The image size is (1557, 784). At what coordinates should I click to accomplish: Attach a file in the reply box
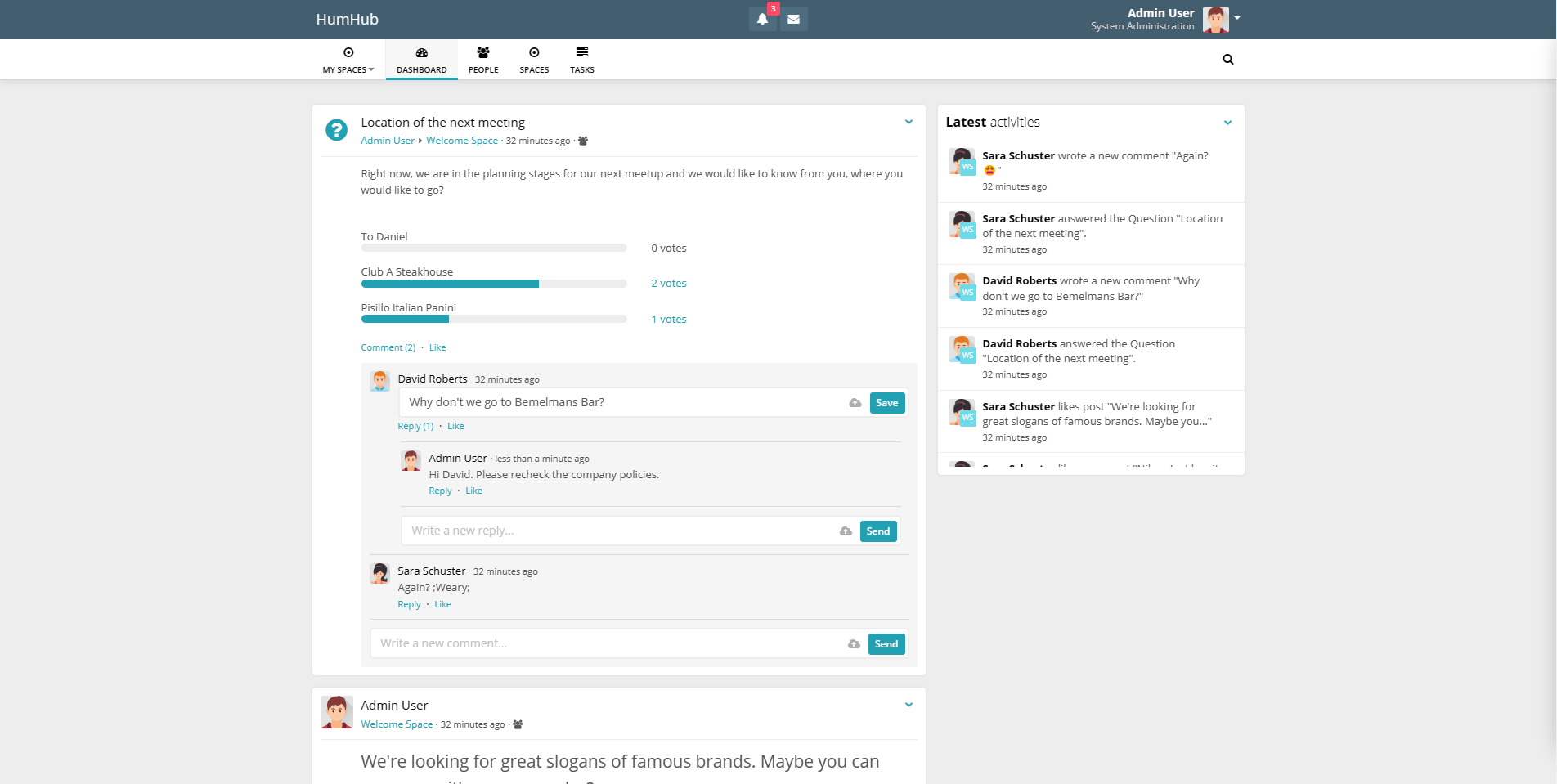coord(845,531)
